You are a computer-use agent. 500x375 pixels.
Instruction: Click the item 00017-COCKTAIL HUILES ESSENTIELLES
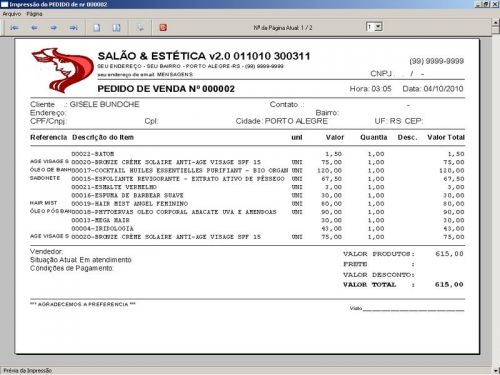click(x=180, y=170)
